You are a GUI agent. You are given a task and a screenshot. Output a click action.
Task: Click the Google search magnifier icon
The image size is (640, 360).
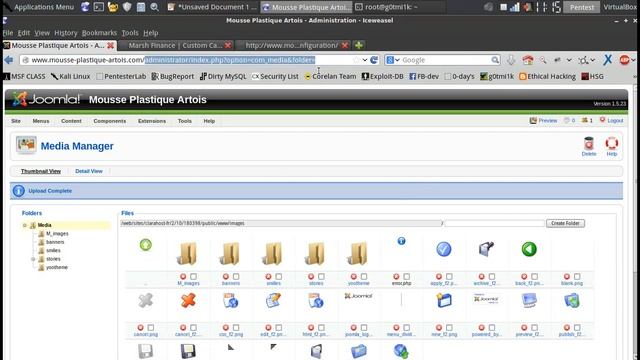pos(495,60)
